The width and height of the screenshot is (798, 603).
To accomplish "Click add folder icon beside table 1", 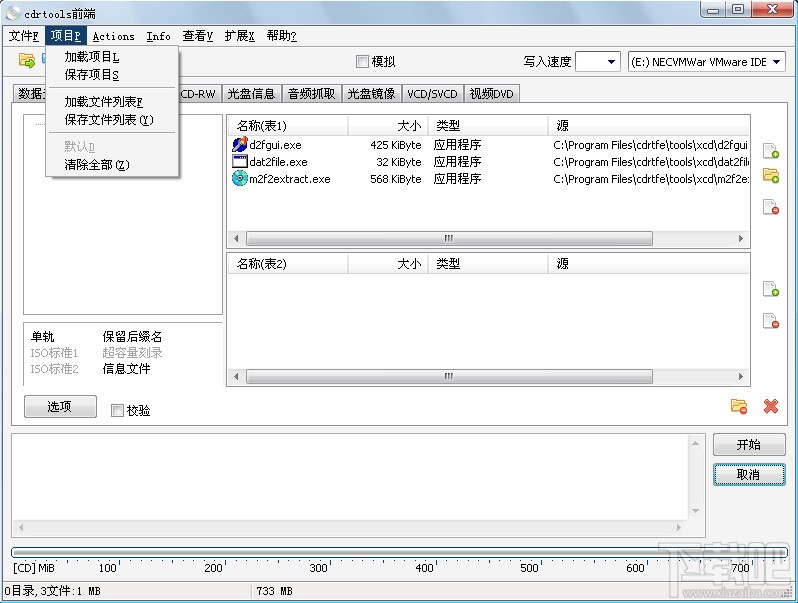I will coord(771,176).
